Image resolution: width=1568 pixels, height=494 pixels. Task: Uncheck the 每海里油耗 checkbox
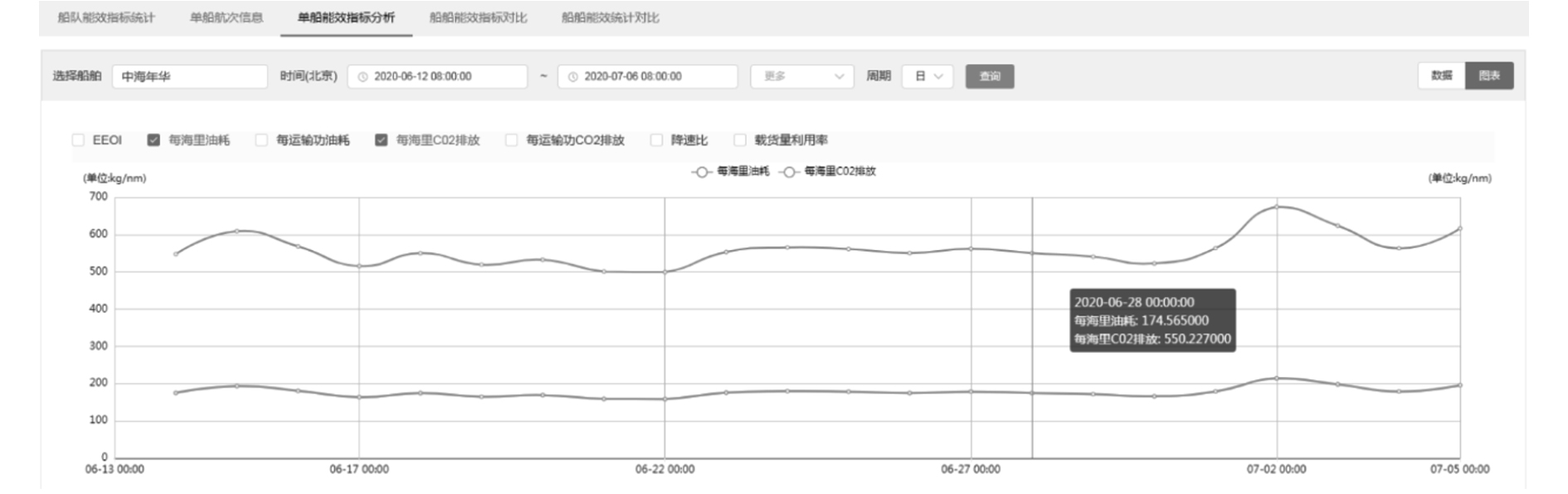pyautogui.click(x=153, y=140)
